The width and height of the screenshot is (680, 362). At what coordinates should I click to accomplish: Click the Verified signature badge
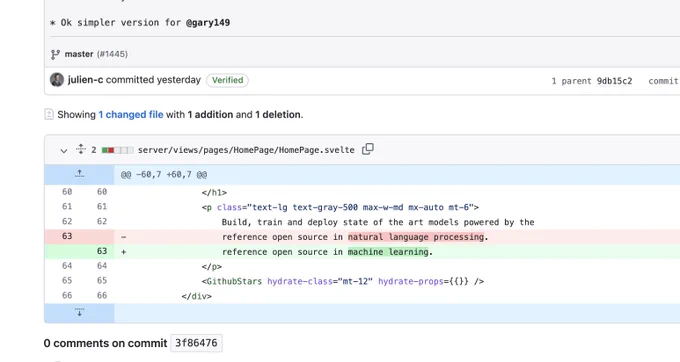point(227,80)
